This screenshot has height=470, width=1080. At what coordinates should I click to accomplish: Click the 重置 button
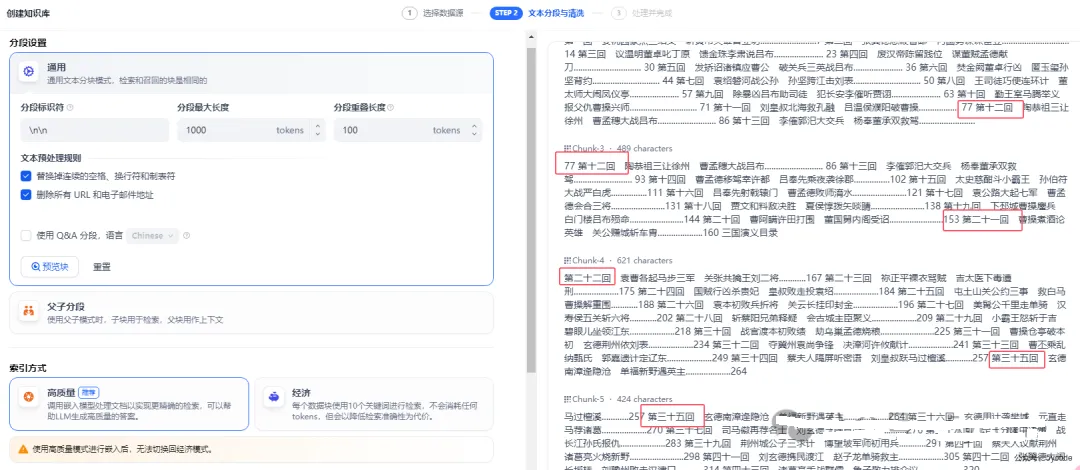pos(102,267)
